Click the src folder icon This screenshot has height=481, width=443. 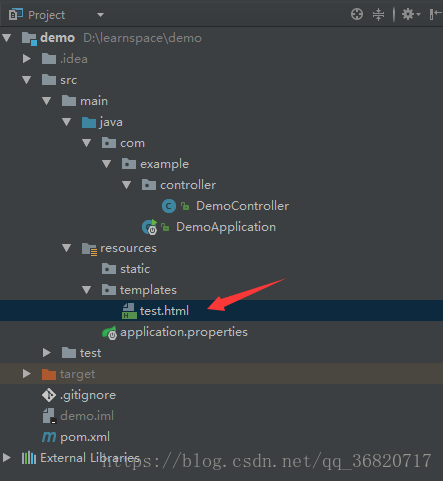tap(49, 80)
